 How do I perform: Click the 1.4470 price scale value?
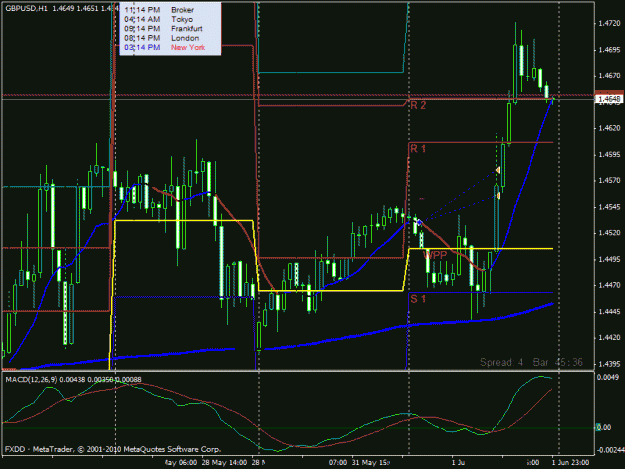tap(609, 285)
